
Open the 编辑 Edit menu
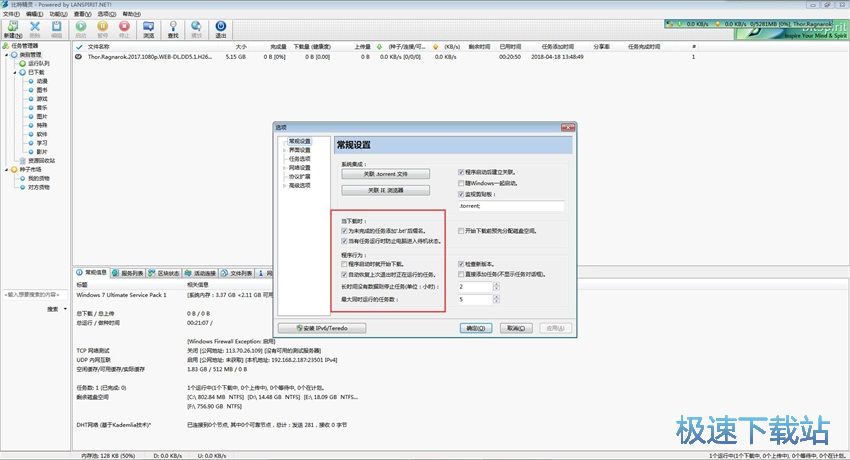tap(35, 14)
